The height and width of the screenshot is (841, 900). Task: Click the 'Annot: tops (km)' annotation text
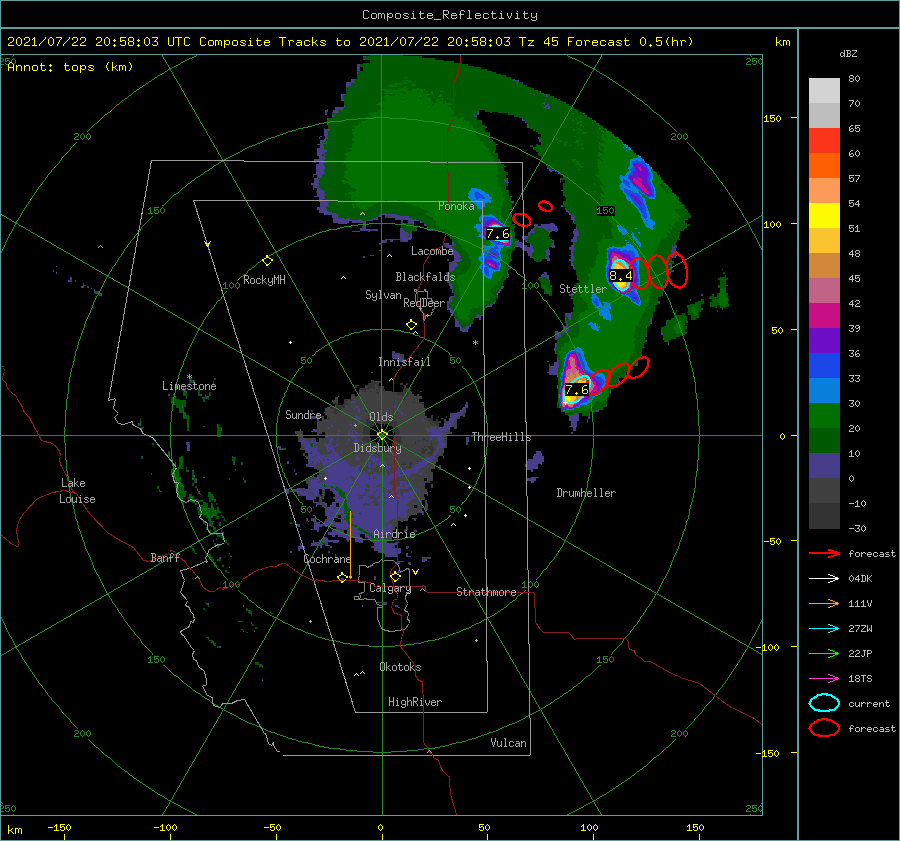(x=70, y=67)
